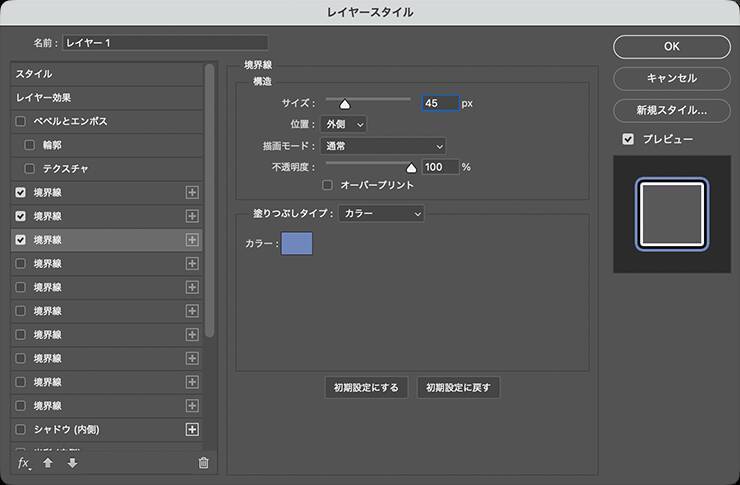Image resolution: width=740 pixels, height=485 pixels.
Task: Uncheck the highlighted 境界線 effect checkbox
Action: [x=20, y=240]
